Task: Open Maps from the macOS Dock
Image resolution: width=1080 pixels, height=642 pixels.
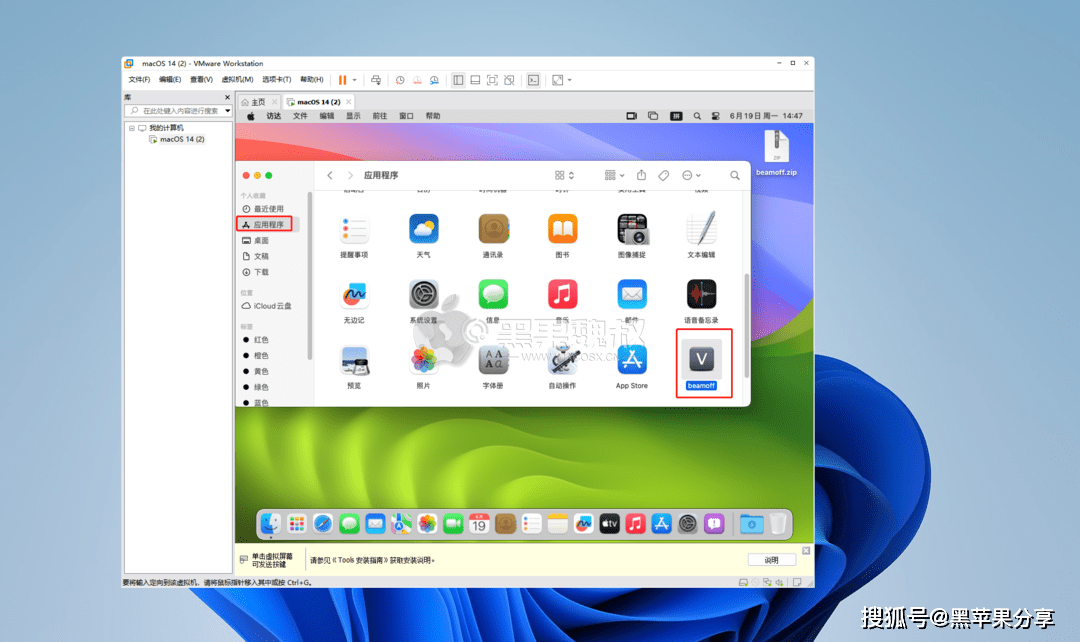Action: click(402, 524)
